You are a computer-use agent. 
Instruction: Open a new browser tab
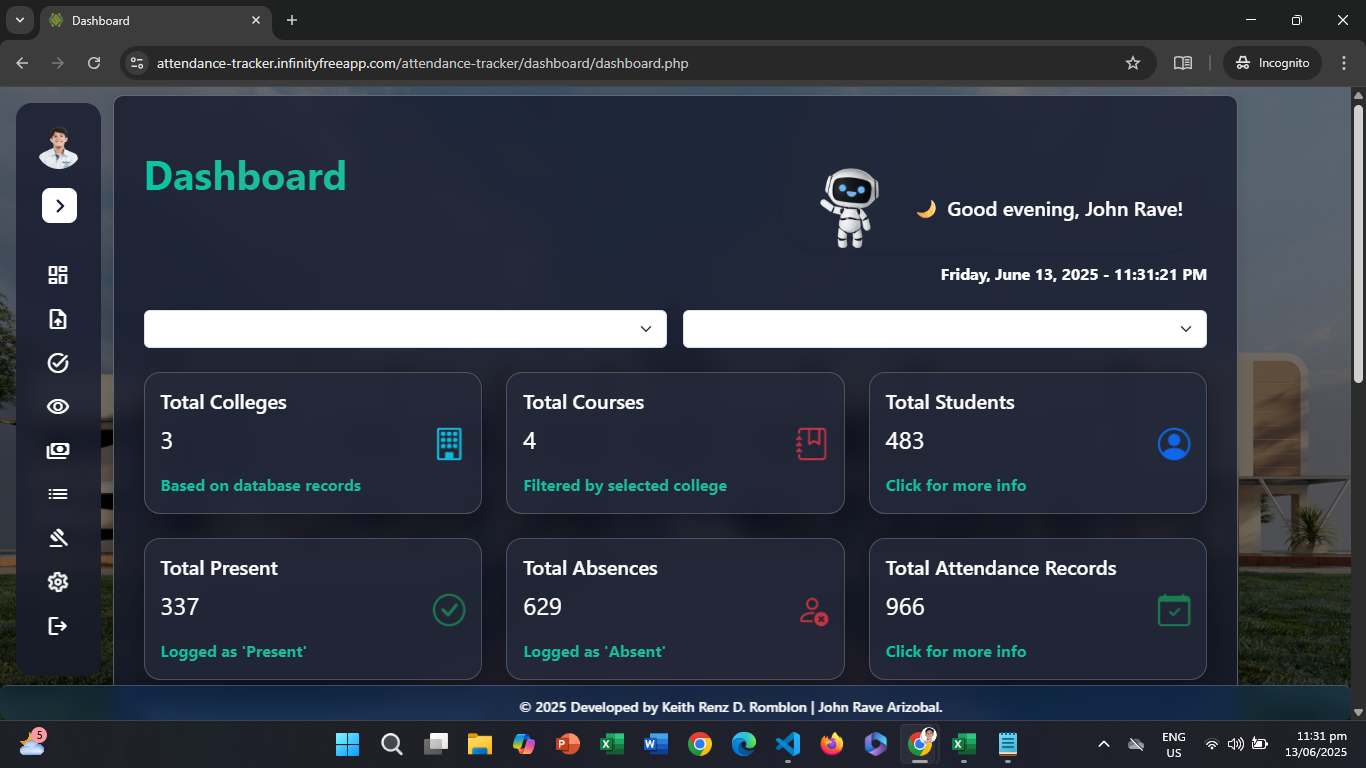point(292,20)
